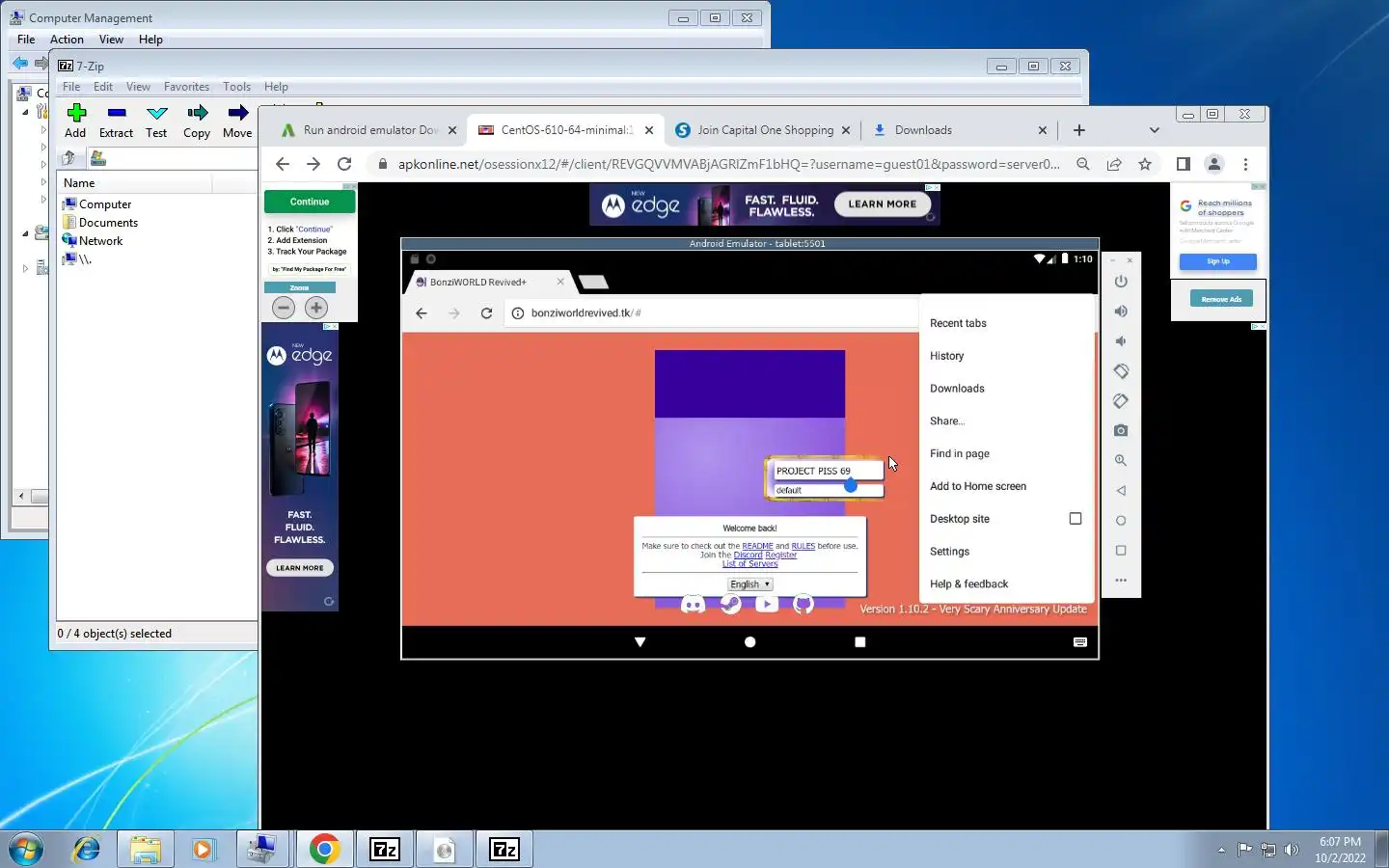The width and height of the screenshot is (1389, 868).
Task: Open the 7-Zip Tools menu
Action: pos(236,87)
